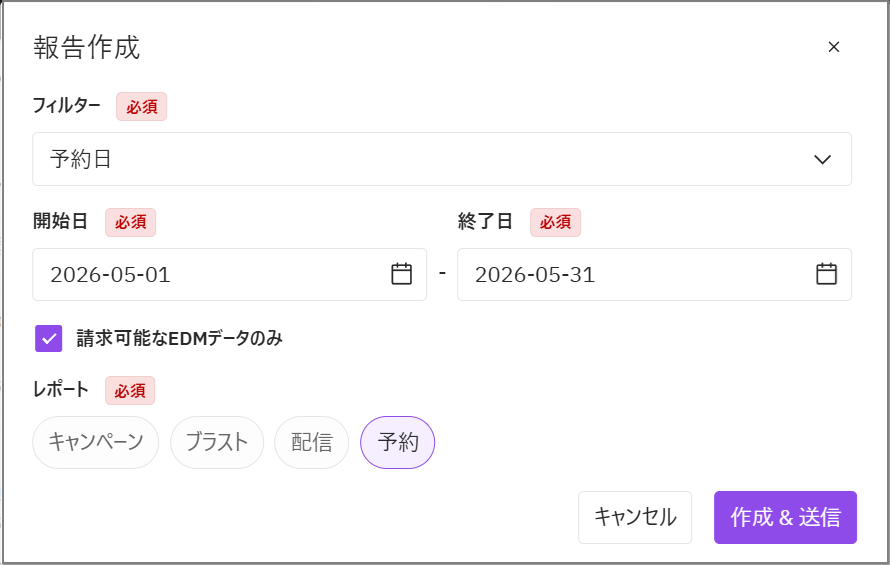Select the ブラスト report chip
The width and height of the screenshot is (890, 565).
tap(217, 442)
